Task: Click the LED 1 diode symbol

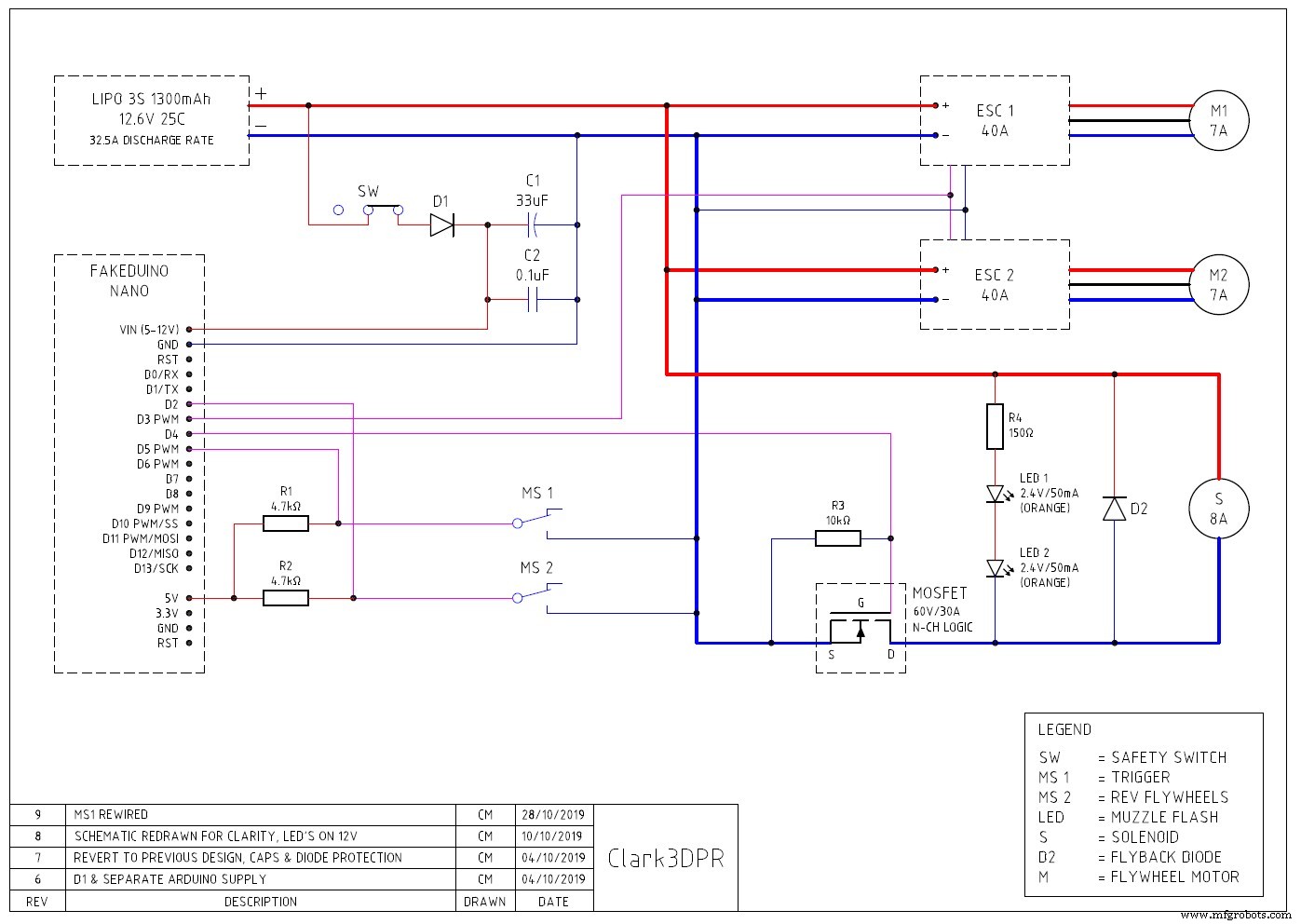Action: coord(996,493)
